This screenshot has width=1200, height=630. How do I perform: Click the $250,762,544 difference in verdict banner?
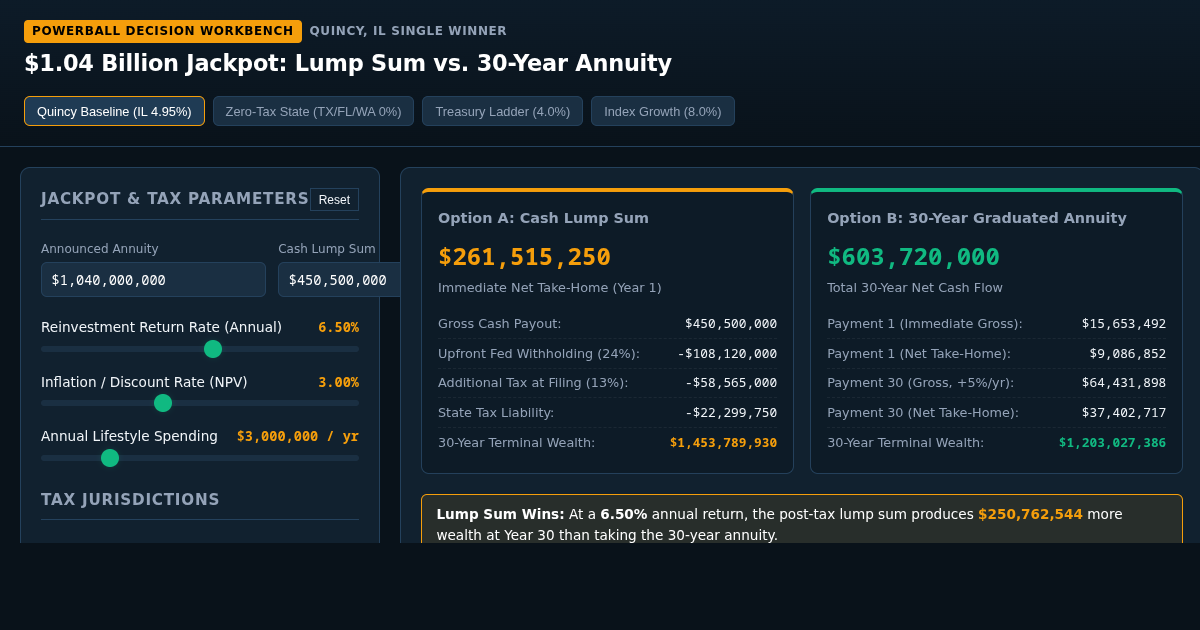point(1030,514)
